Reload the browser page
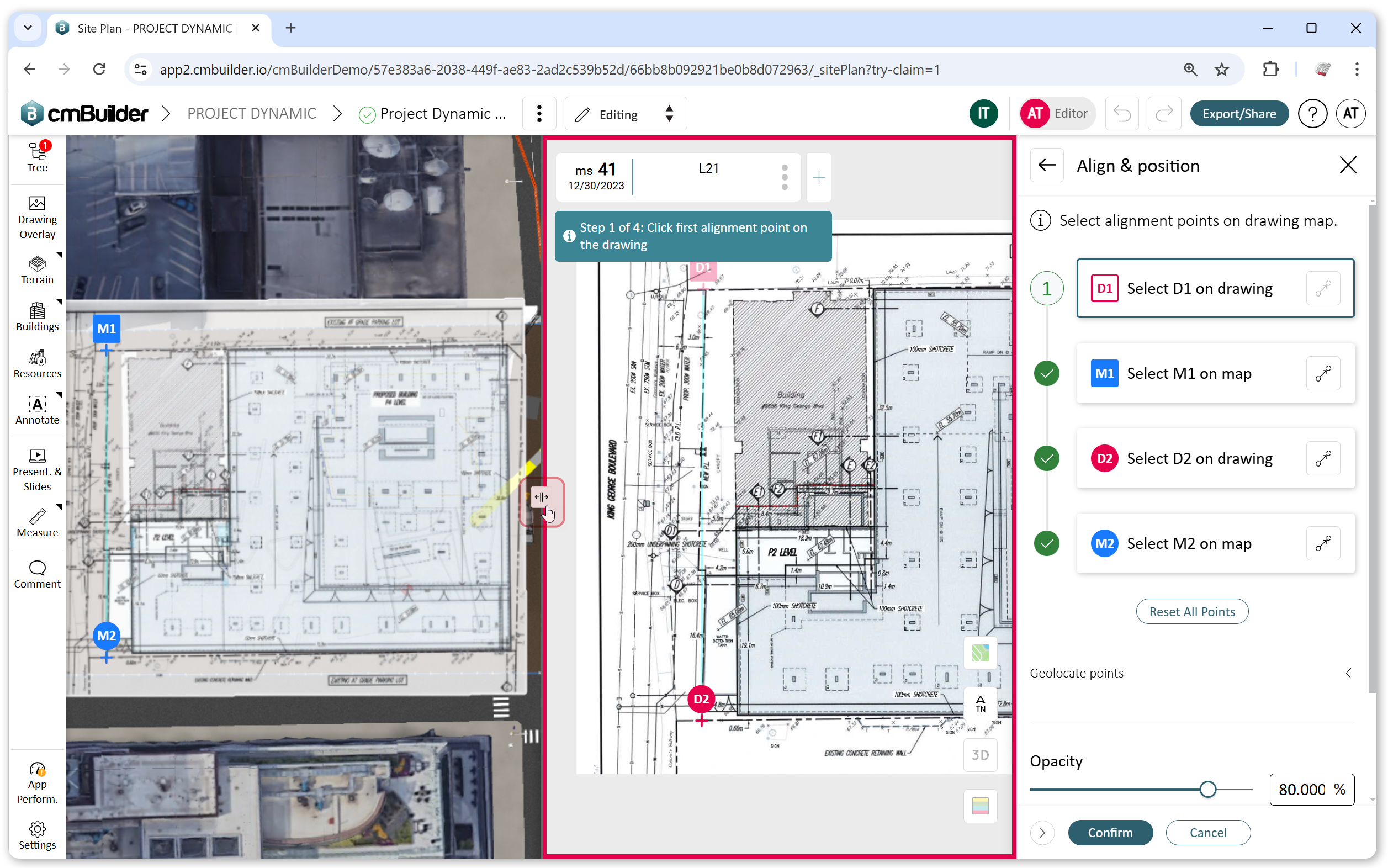 coord(99,70)
